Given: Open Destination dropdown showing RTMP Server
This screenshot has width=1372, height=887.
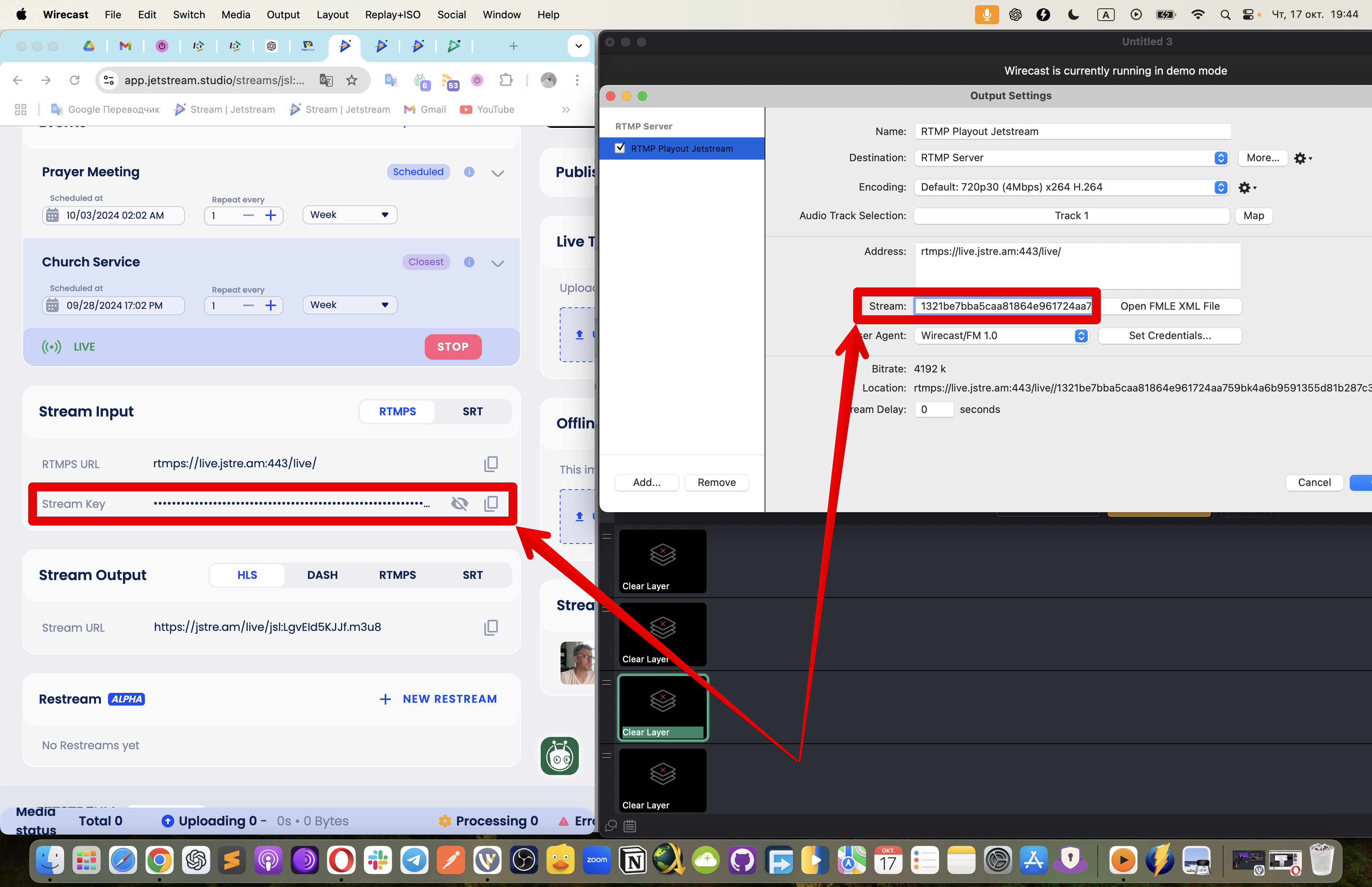Looking at the screenshot, I should (x=1071, y=158).
